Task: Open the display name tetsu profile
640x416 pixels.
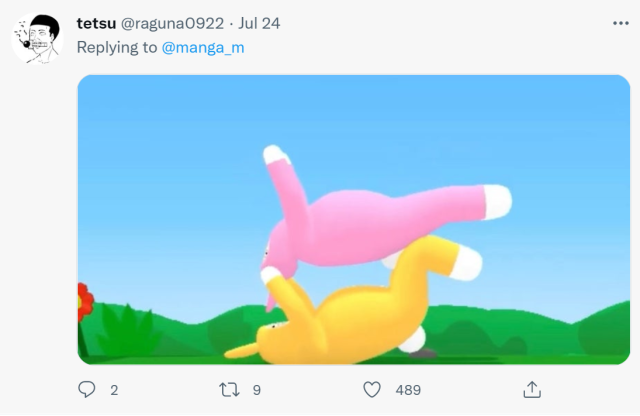Action: pyautogui.click(x=96, y=23)
